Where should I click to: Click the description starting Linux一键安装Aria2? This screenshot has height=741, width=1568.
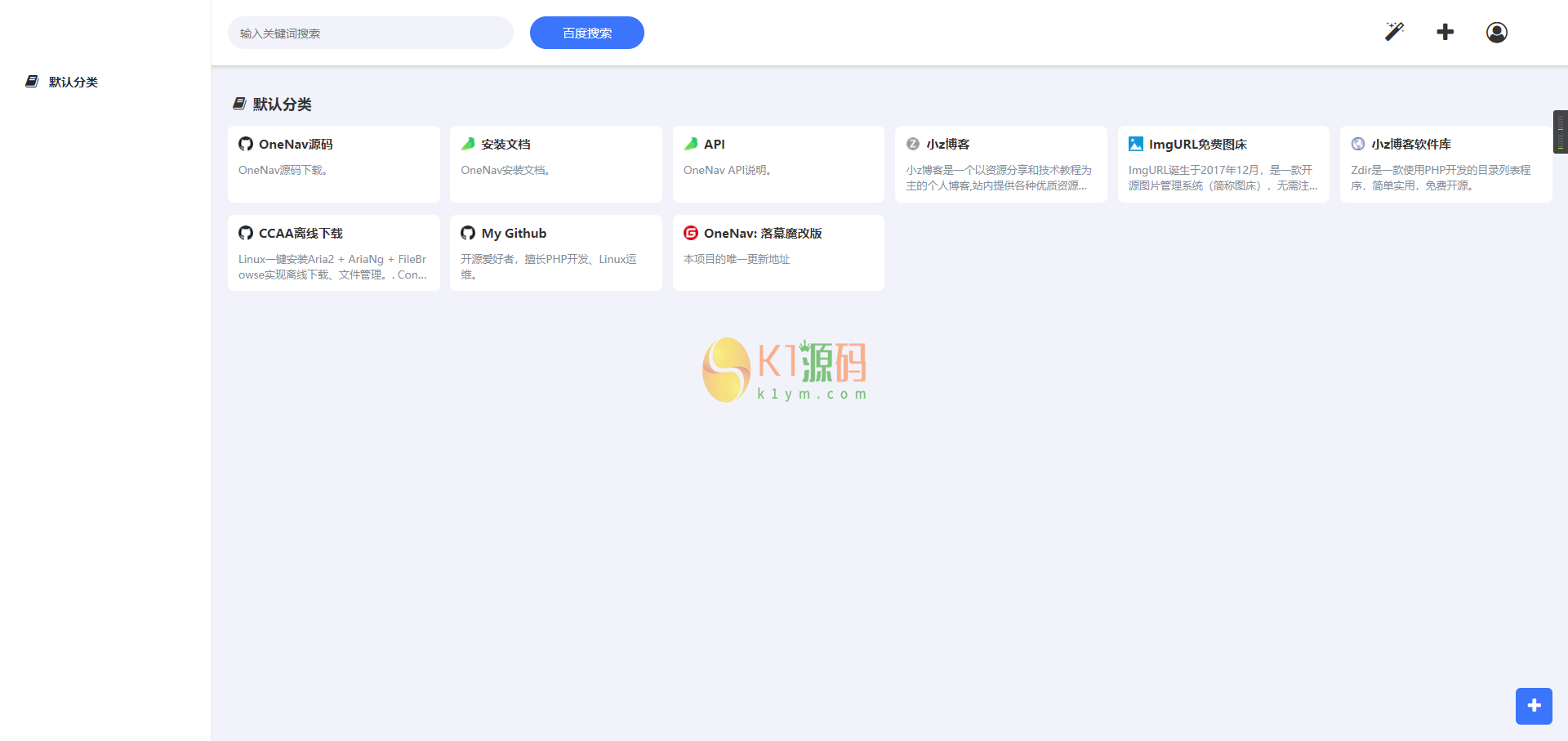332,267
